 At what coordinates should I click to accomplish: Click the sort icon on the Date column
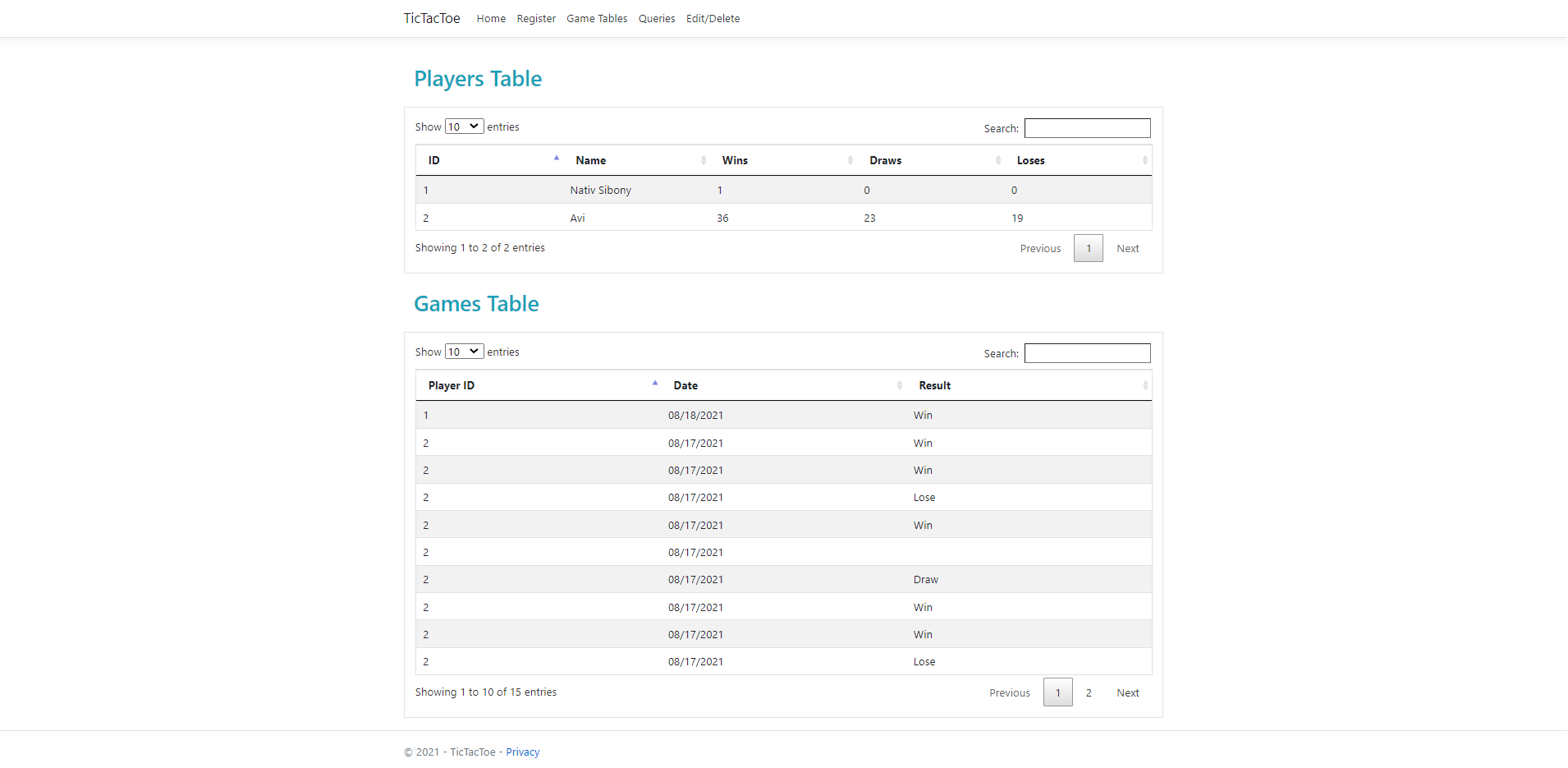[900, 384]
